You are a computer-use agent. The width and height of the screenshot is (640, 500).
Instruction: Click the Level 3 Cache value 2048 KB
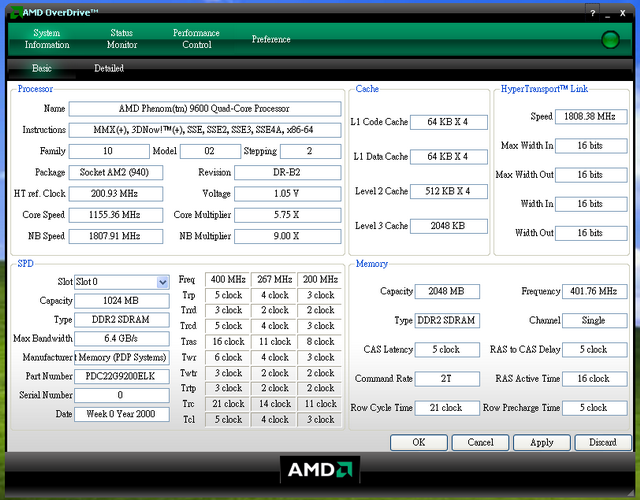pos(449,226)
